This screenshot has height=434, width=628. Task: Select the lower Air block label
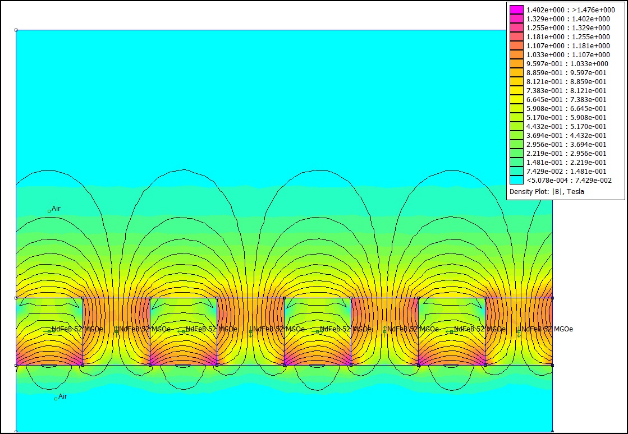[x=61, y=396]
